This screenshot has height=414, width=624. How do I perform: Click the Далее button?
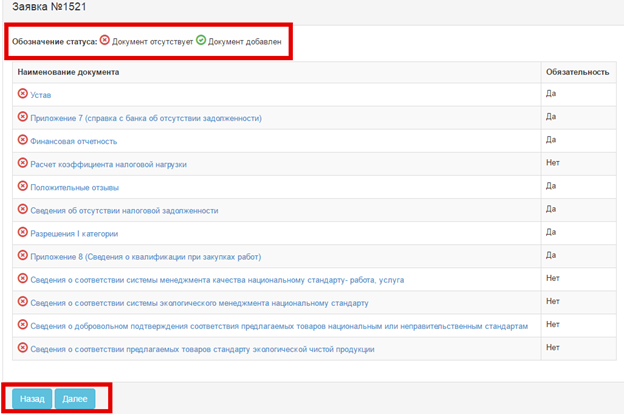point(75,398)
